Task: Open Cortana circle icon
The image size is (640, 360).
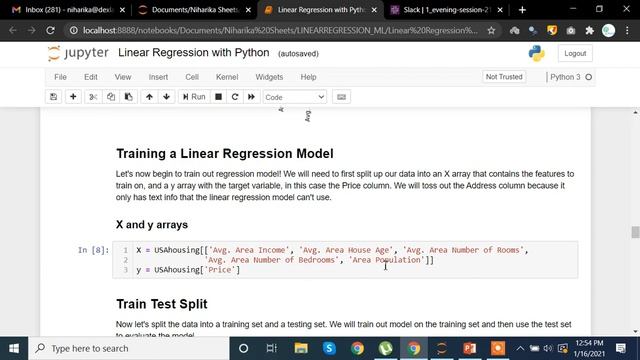Action: coord(244,348)
